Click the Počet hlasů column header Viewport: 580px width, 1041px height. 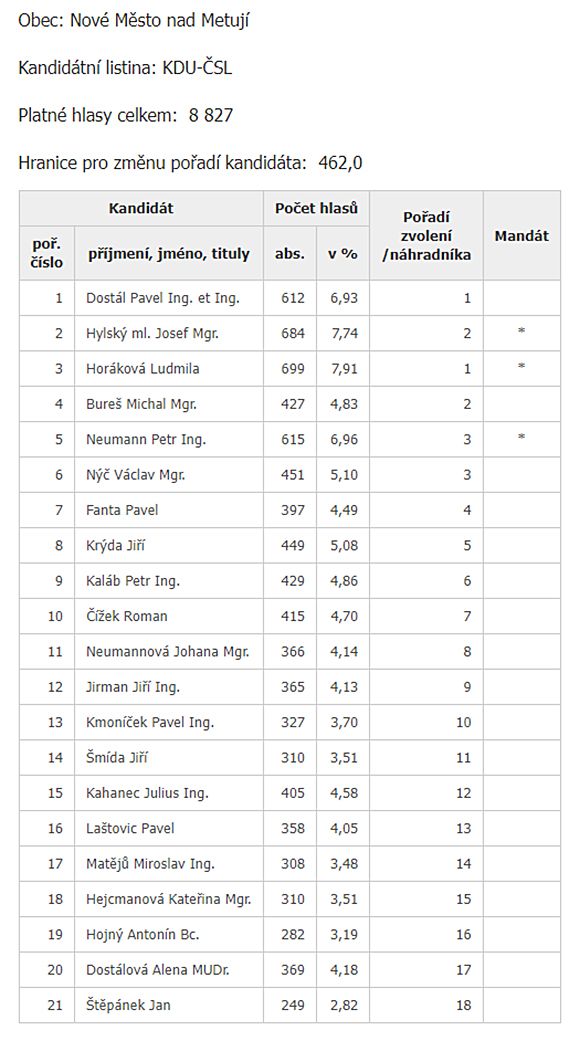click(x=316, y=208)
